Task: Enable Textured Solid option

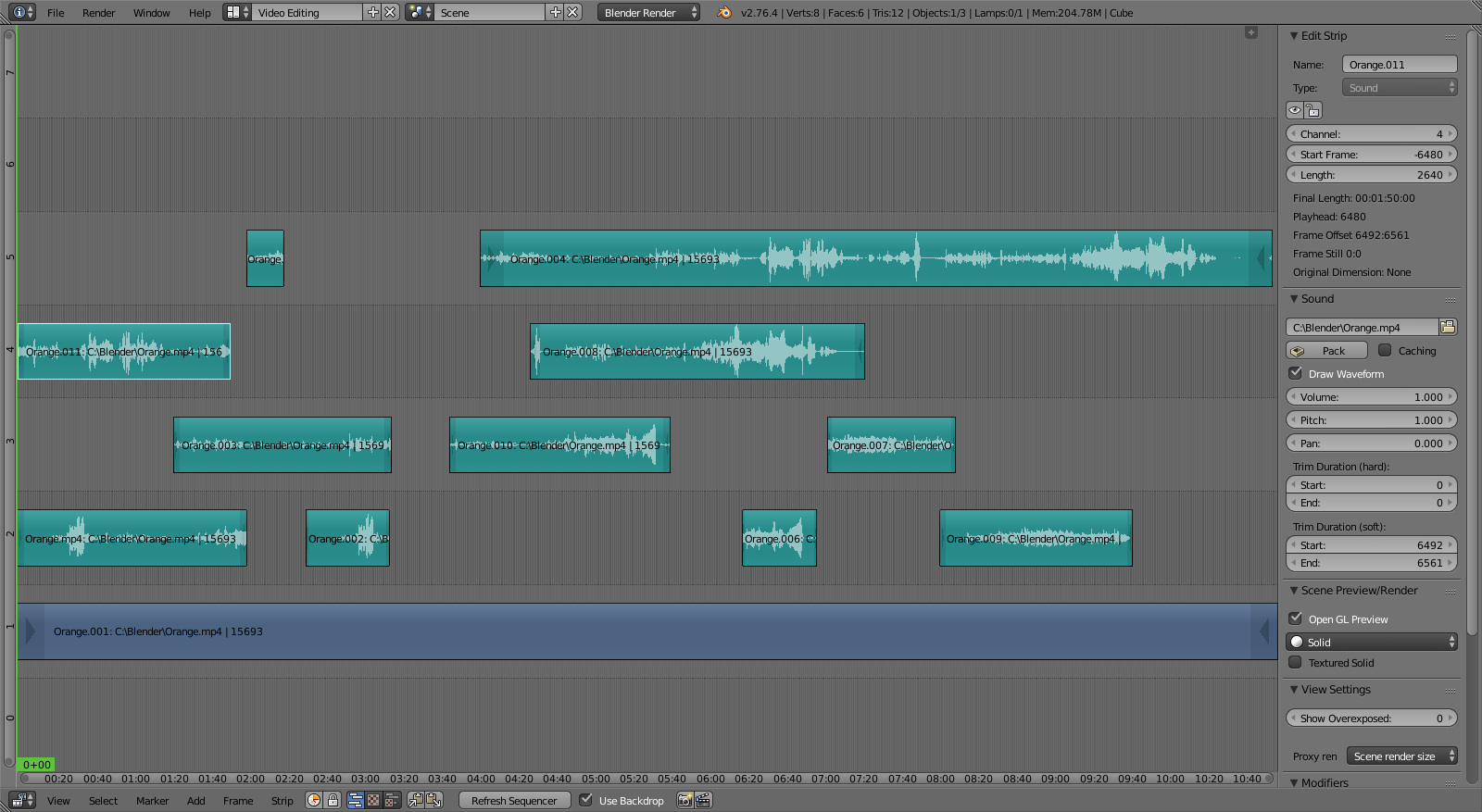Action: pyautogui.click(x=1296, y=662)
